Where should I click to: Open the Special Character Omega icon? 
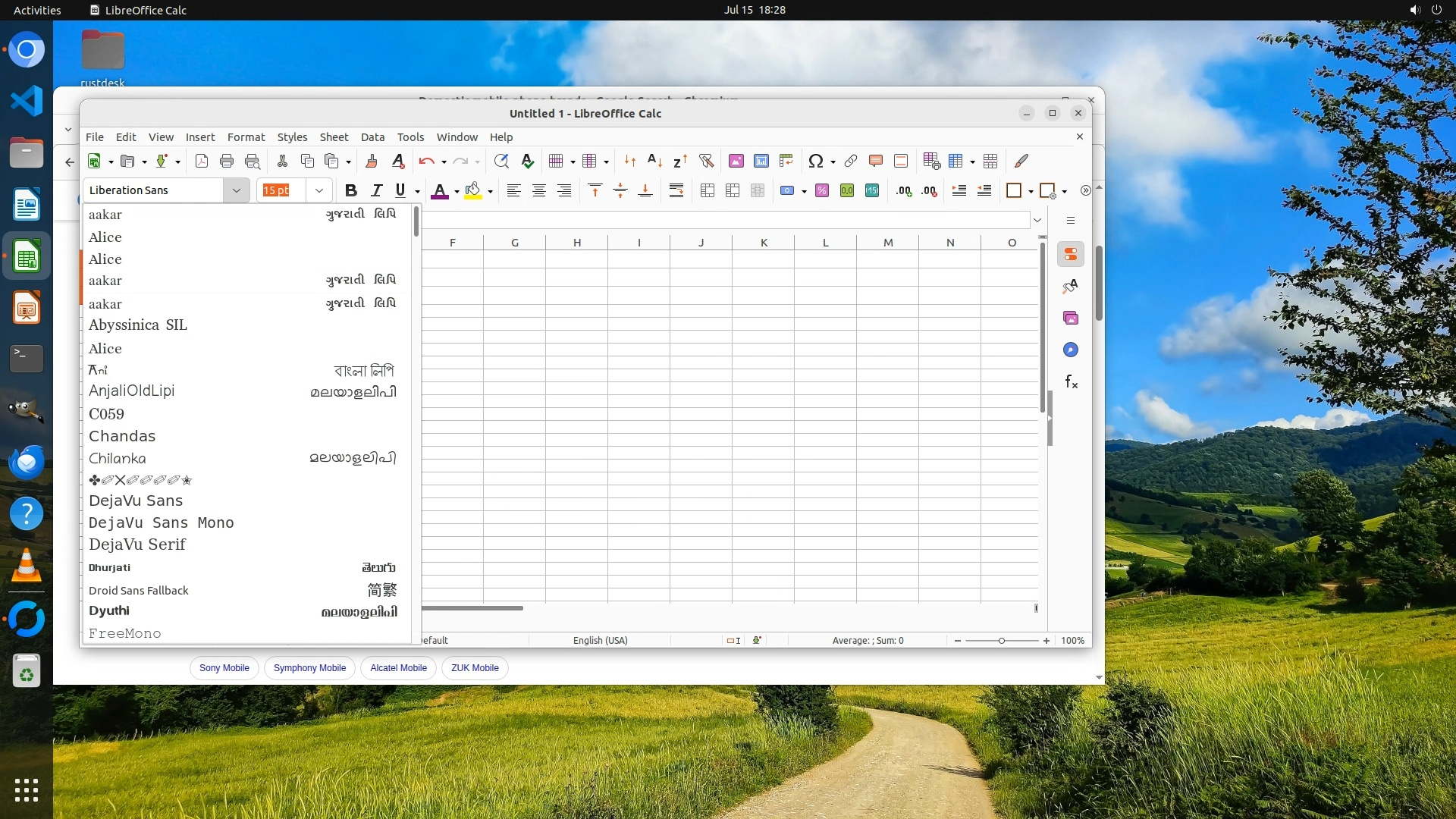pyautogui.click(x=815, y=161)
